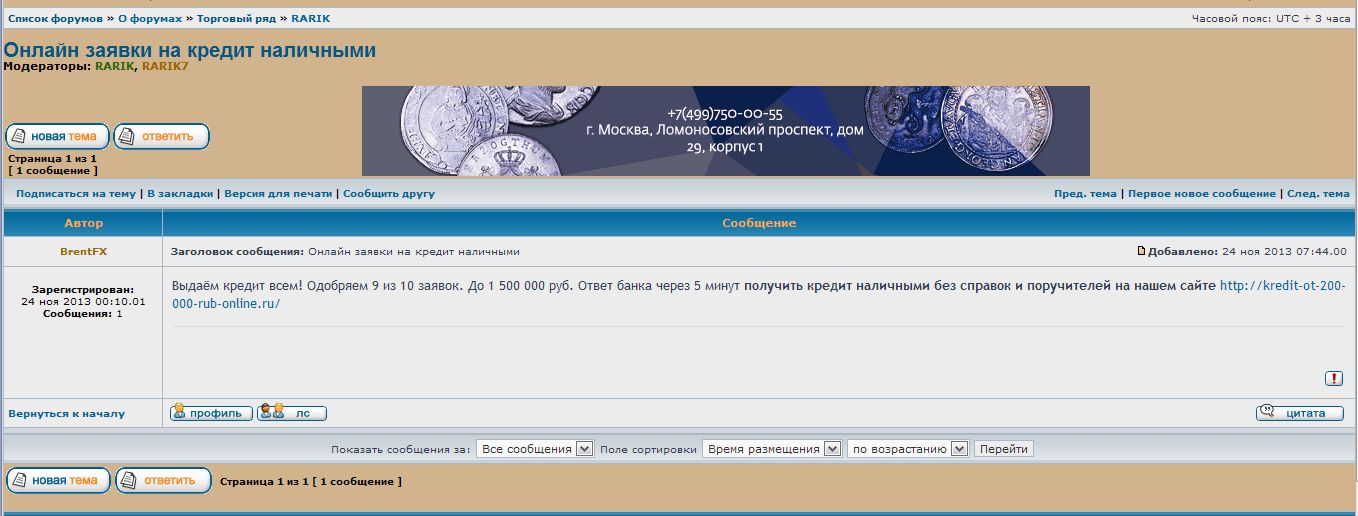
Task: Report post via red exclamation icon
Action: point(1334,378)
